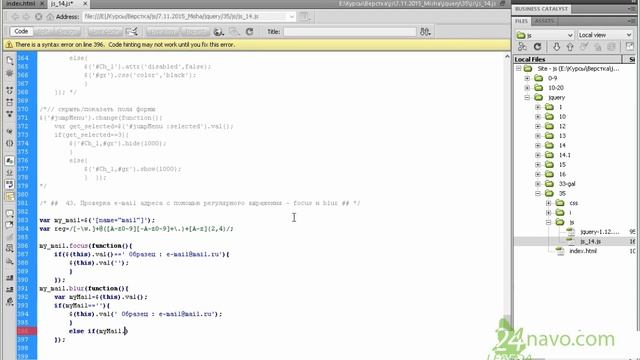
Task: Switch to the Files panel tab
Action: pyautogui.click(x=521, y=21)
